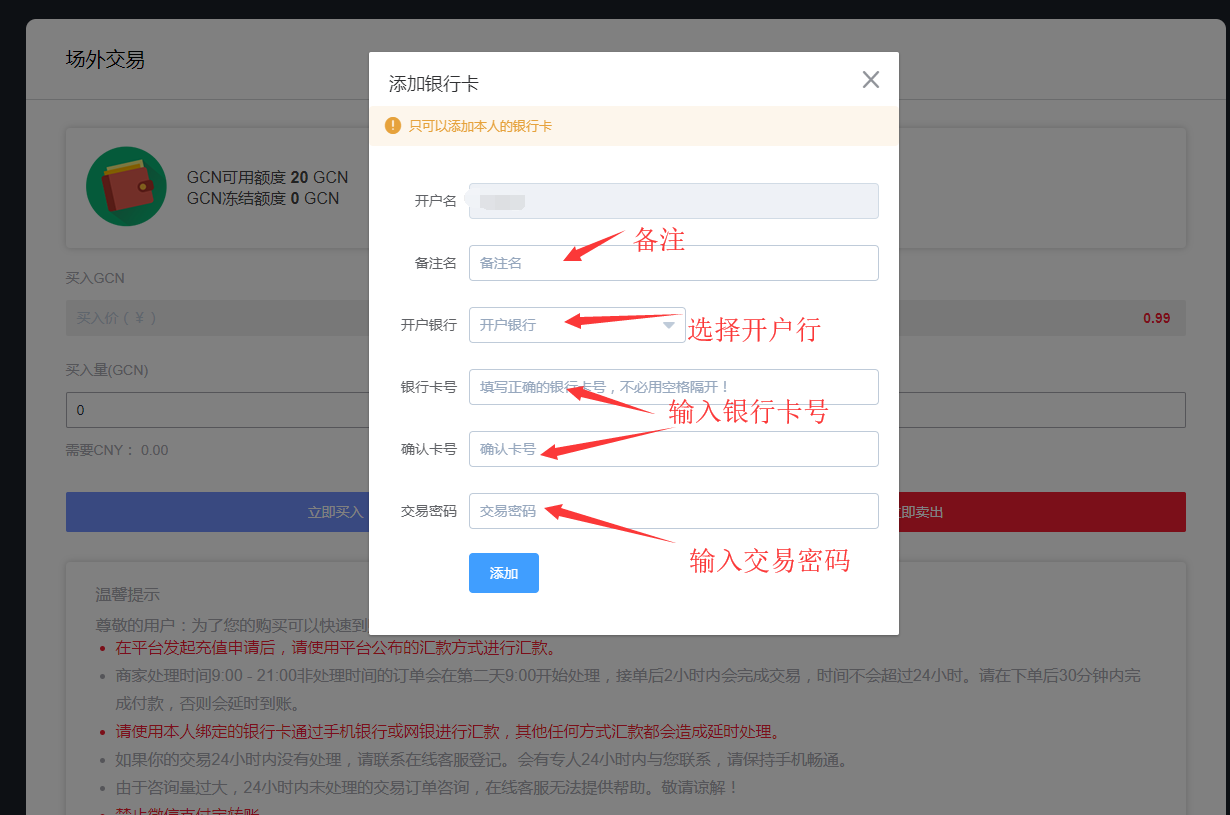
Task: Click the red 立即卖出 button
Action: 1040,512
